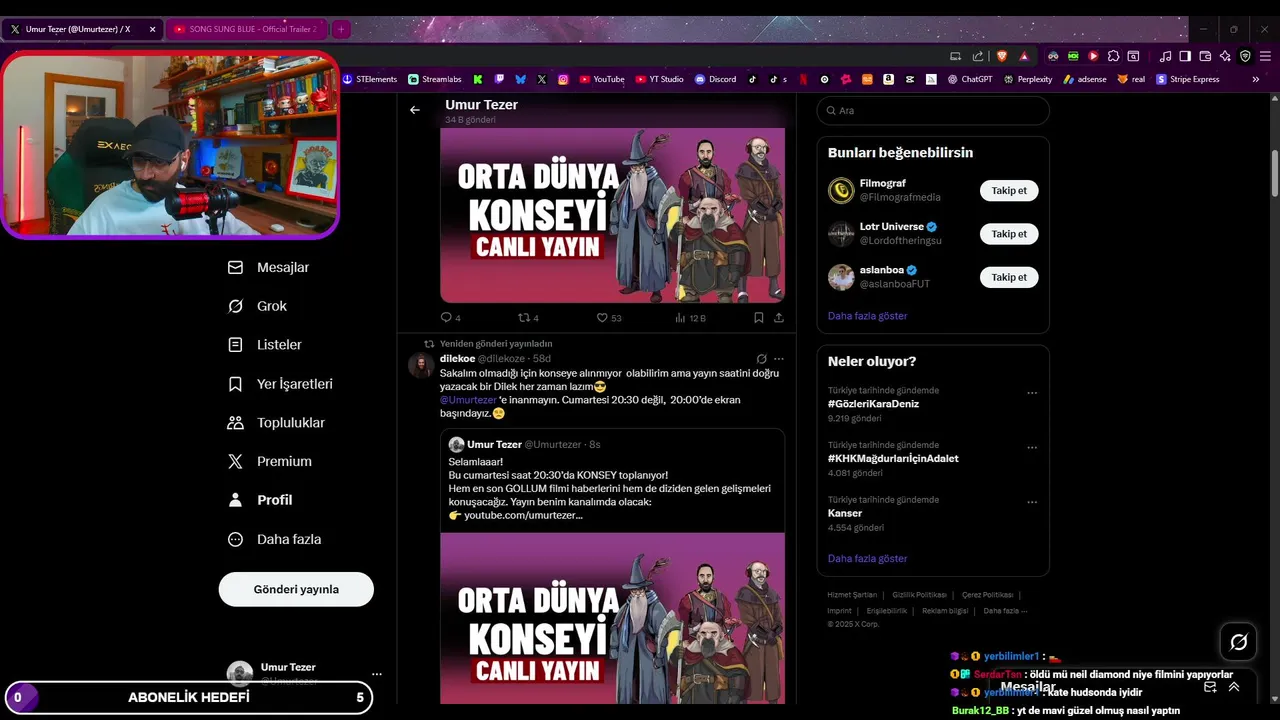The height and width of the screenshot is (720, 1280).
Task: Open Listeler in the sidebar
Action: (265, 345)
